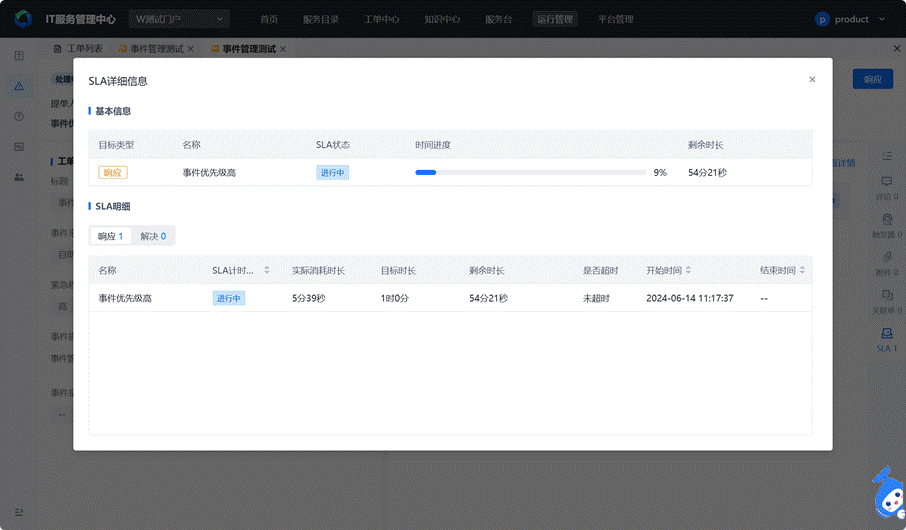Switch to the 响应 1 tab
The image size is (906, 530).
(110, 236)
